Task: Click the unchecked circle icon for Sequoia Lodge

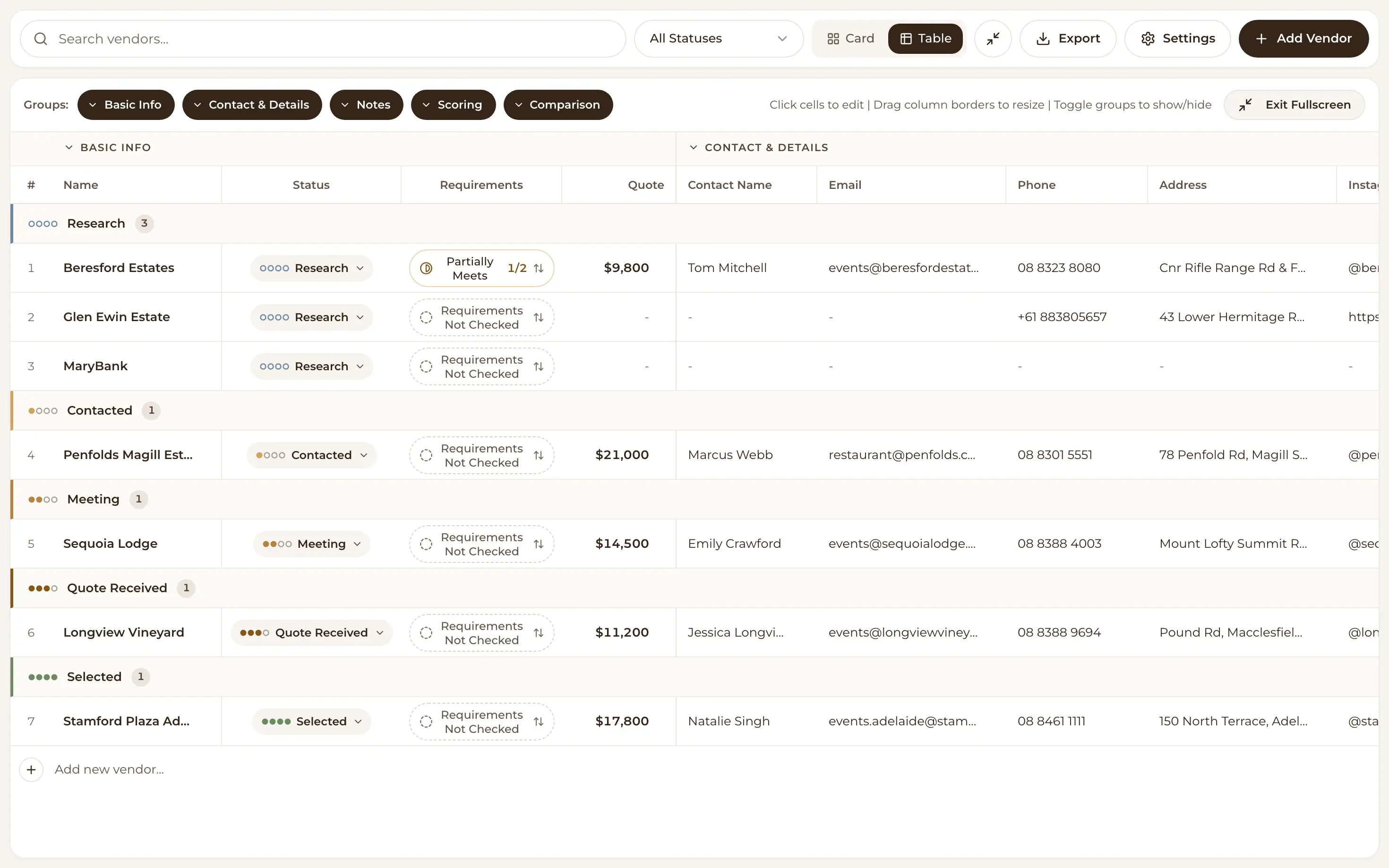Action: point(426,544)
